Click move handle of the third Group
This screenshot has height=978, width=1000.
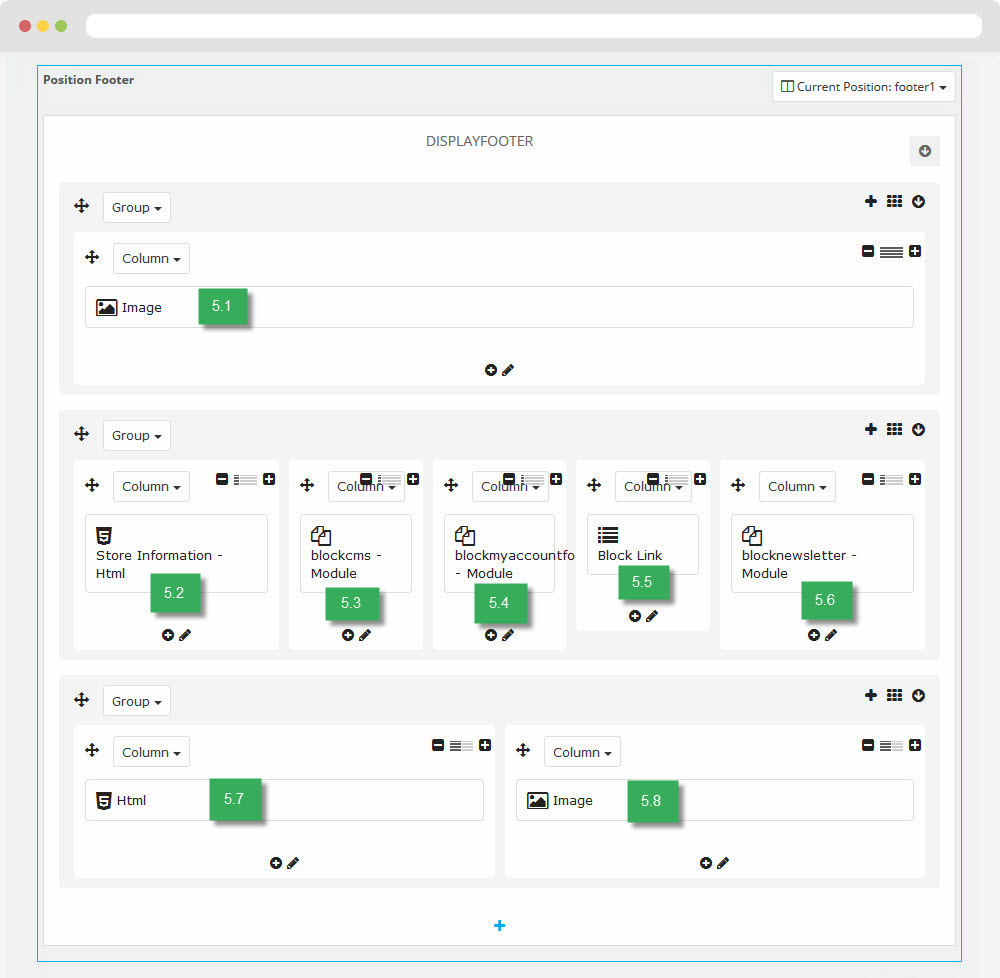point(82,700)
